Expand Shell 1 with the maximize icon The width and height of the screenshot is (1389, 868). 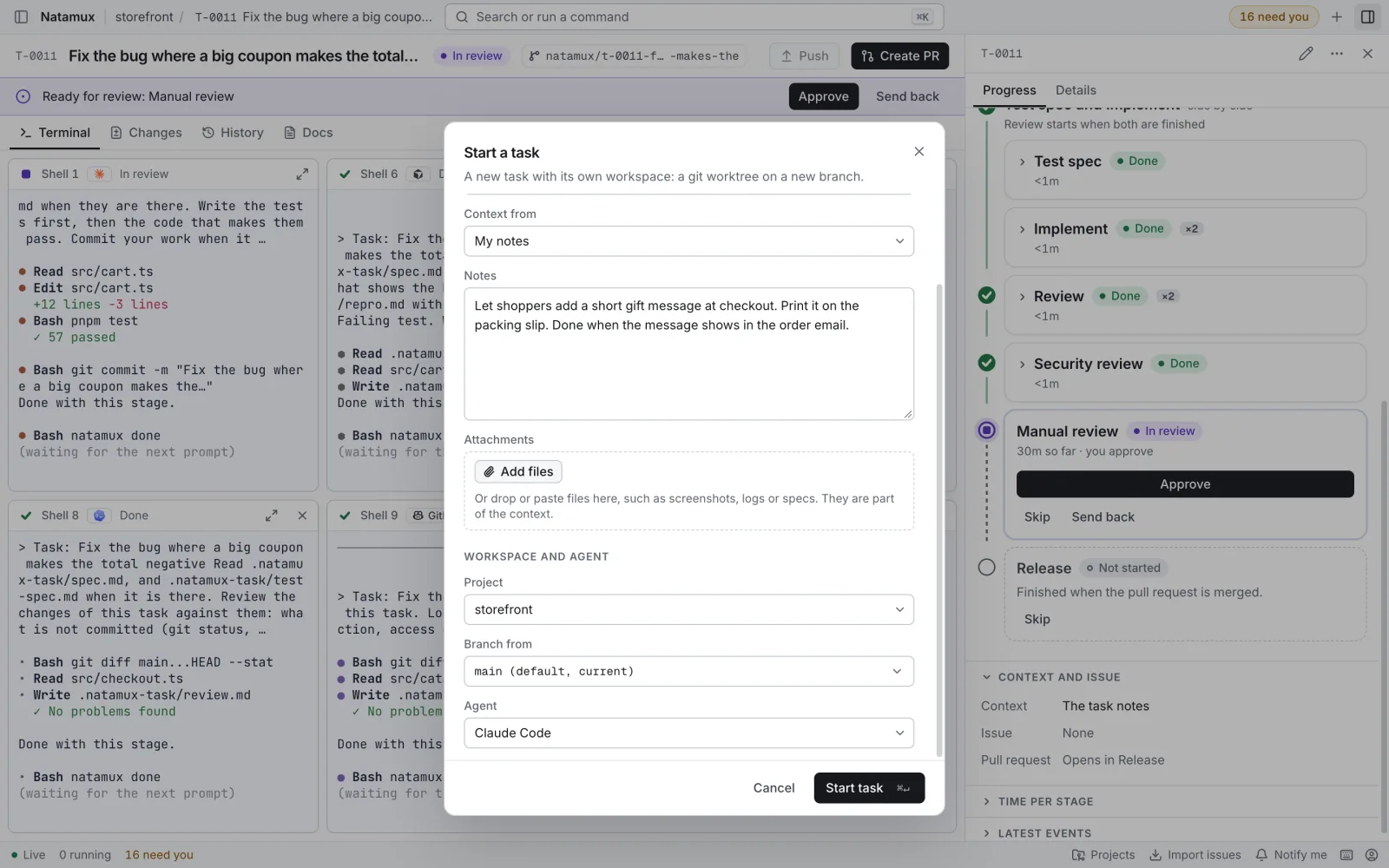coord(302,174)
